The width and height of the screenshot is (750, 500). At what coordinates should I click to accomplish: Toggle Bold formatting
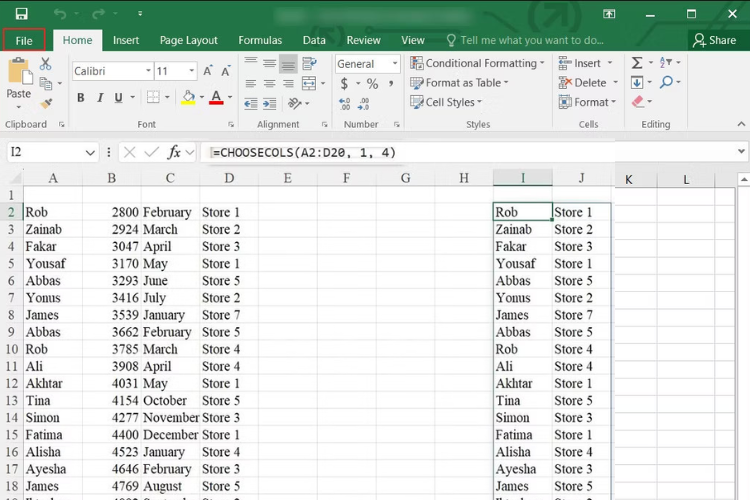point(81,98)
